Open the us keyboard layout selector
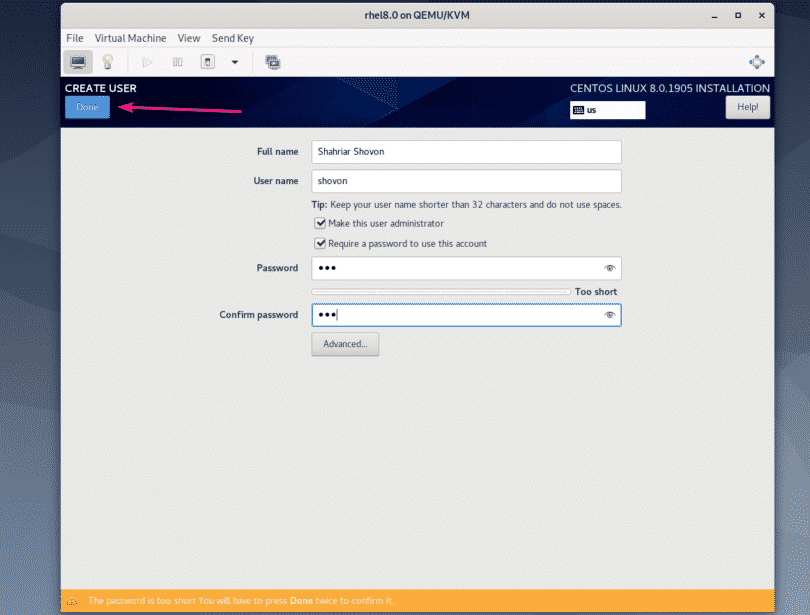Viewport: 810px width, 615px height. click(x=607, y=110)
